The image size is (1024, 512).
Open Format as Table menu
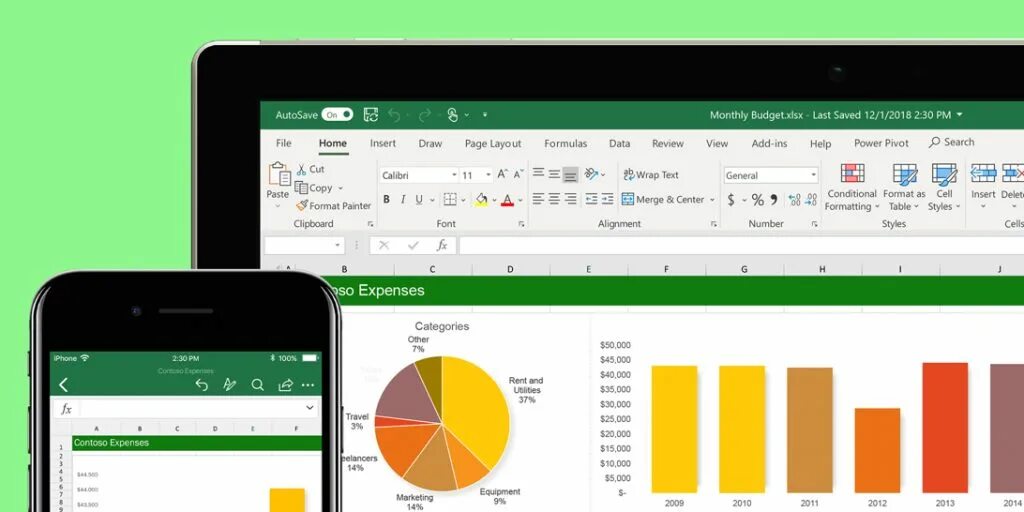904,187
